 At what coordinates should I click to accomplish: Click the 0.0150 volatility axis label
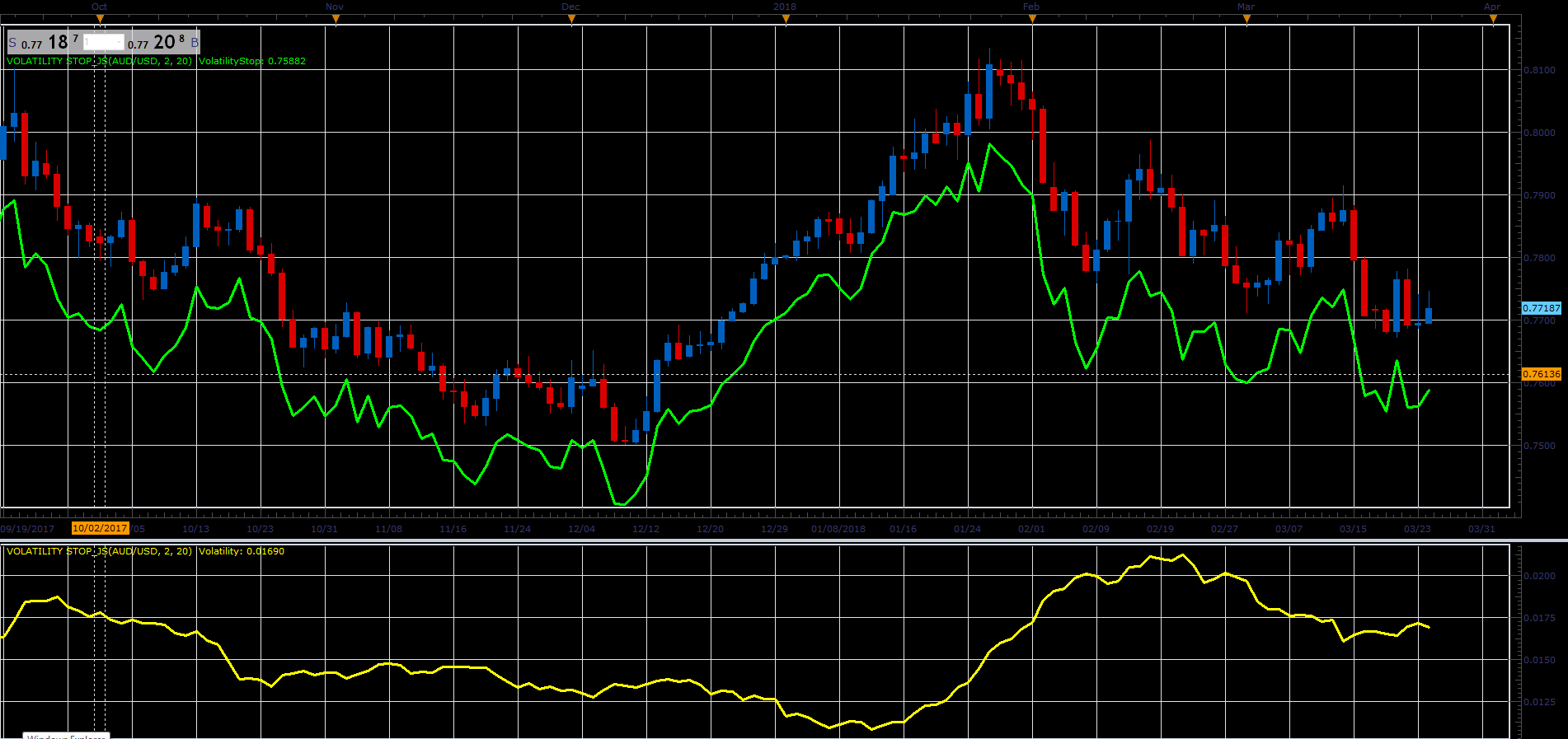1539,660
